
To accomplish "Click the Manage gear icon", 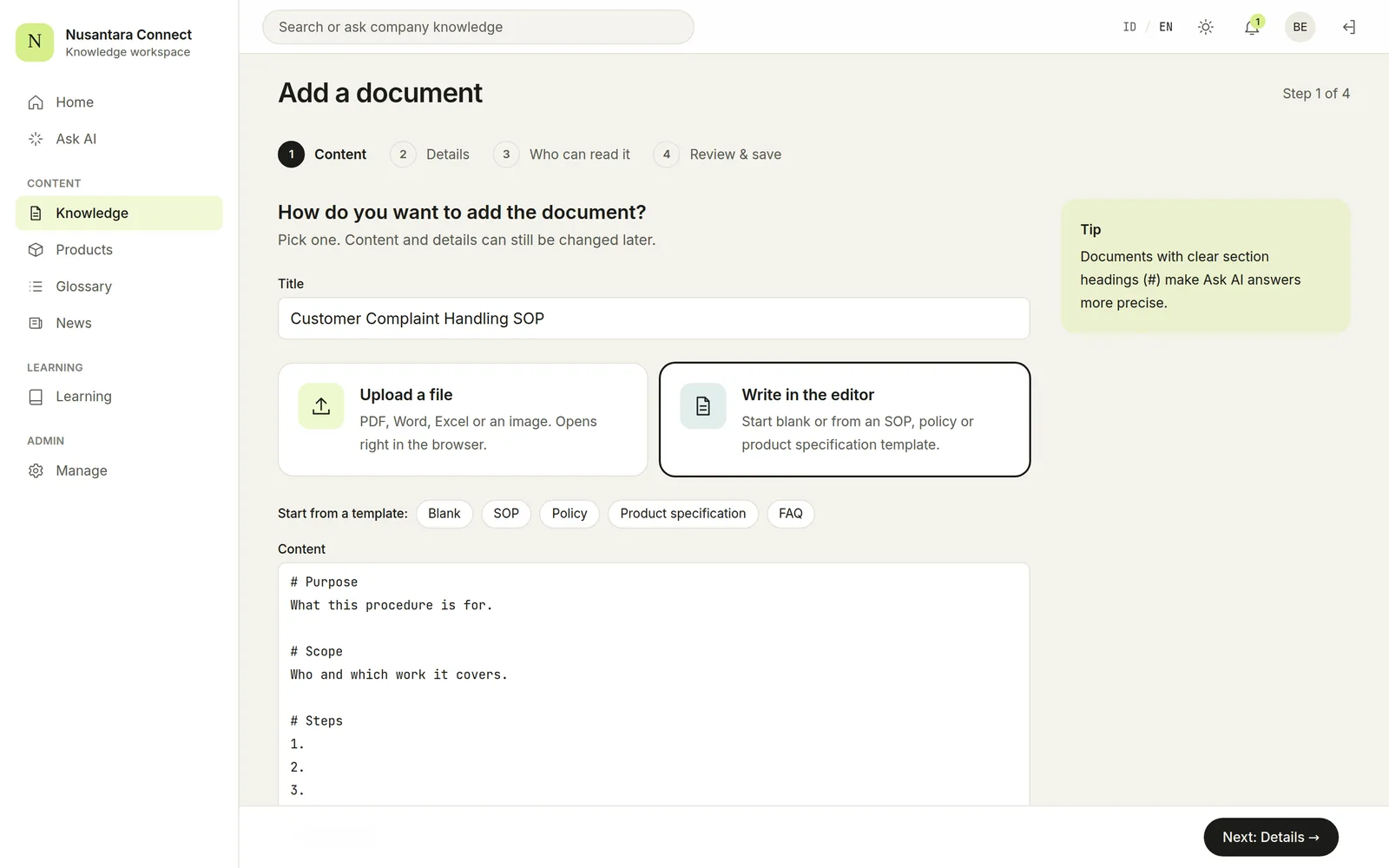I will (x=36, y=470).
